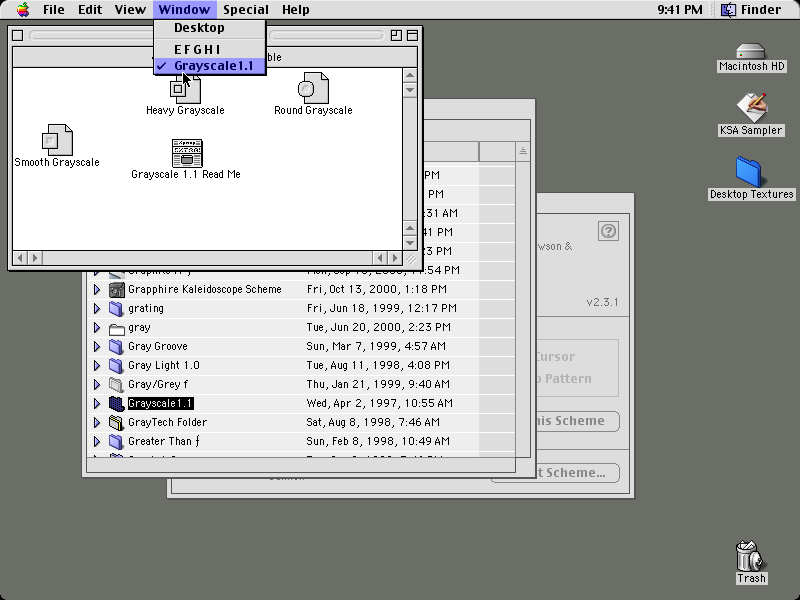Viewport: 800px width, 600px height.
Task: Click the icon beside Grapphire Kaleidoscope Scheme
Action: 117,290
